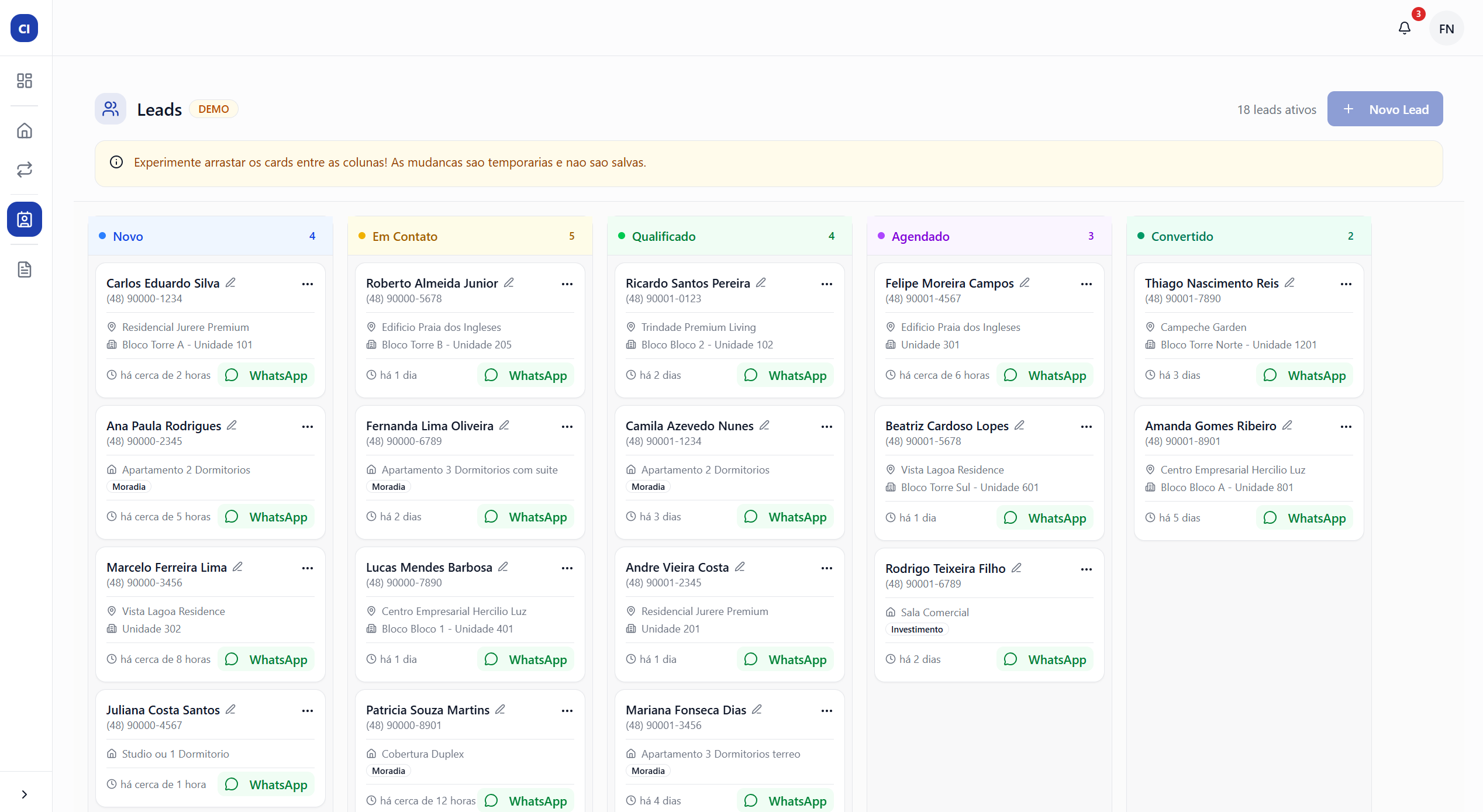Open options menu on Roberto Almeida Junior card
The height and width of the screenshot is (812, 1483).
click(567, 284)
